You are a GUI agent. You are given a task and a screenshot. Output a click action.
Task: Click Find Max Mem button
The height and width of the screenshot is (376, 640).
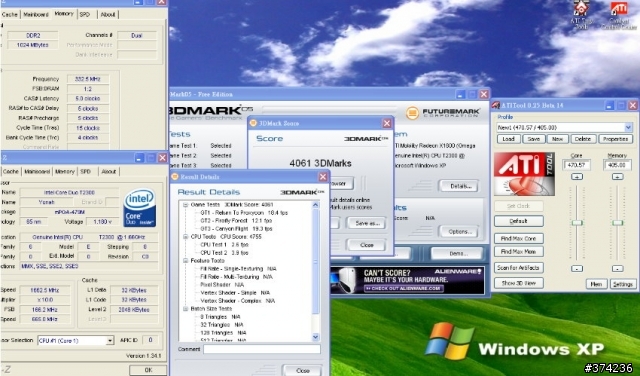click(519, 251)
